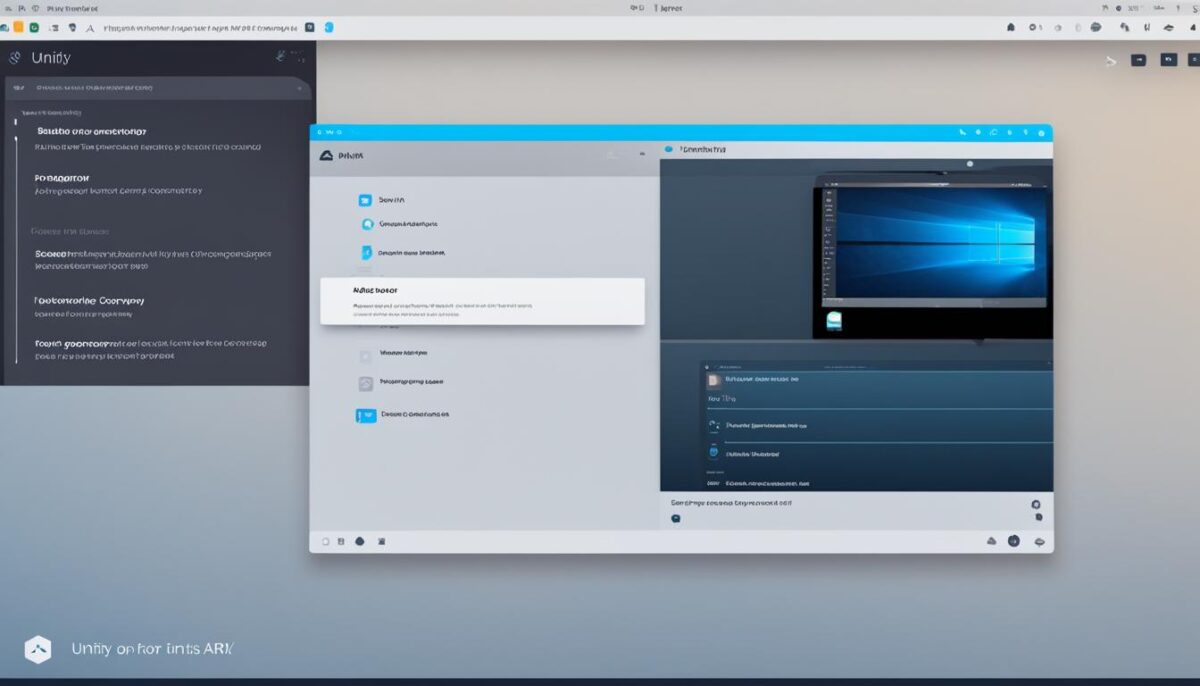Viewport: 1200px width, 686px height.
Task: Click the Unity logo in the dark panel
Action: pyautogui.click(x=15, y=57)
